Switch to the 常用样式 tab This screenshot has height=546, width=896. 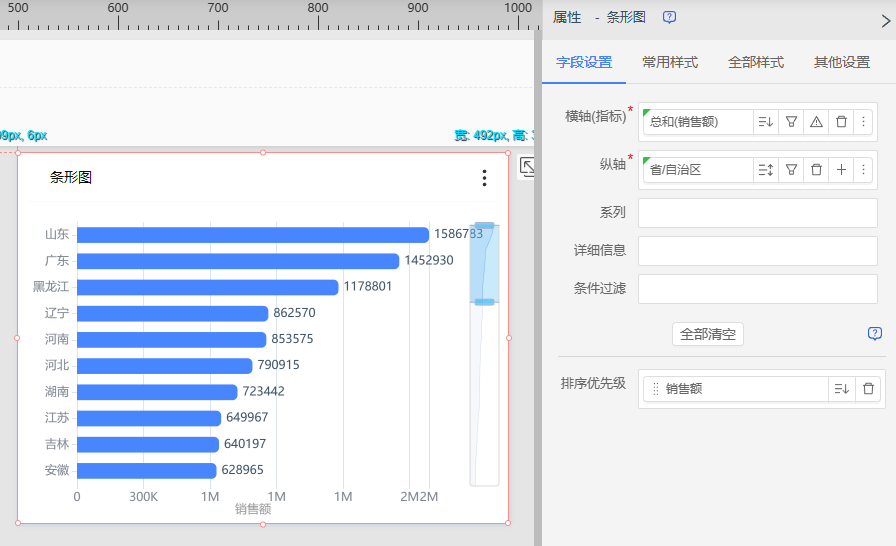click(670, 62)
